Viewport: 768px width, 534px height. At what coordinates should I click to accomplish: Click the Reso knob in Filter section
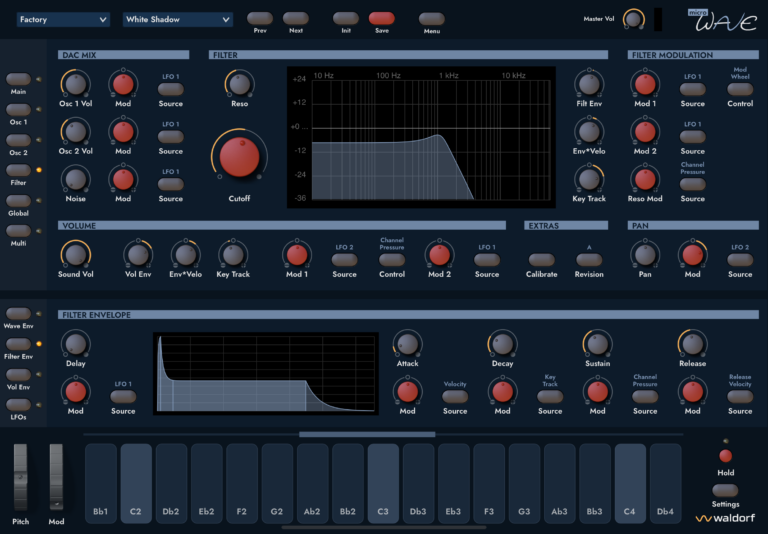238,84
